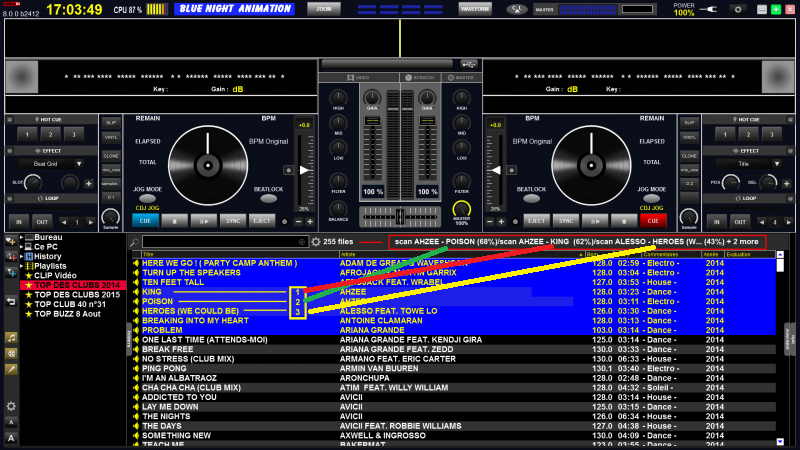This screenshot has height=450, width=800.
Task: Open search options gear next to 255 files
Action: (316, 242)
